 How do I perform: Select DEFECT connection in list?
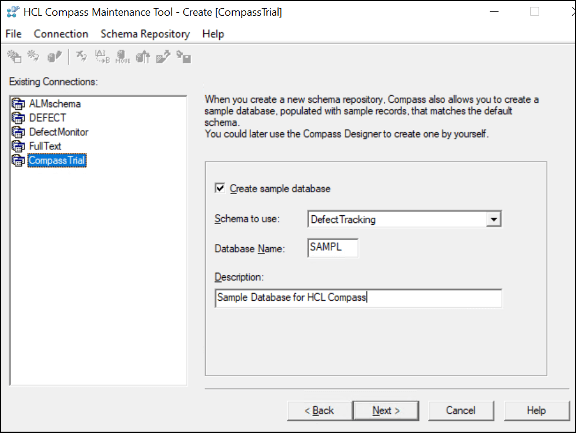point(47,118)
